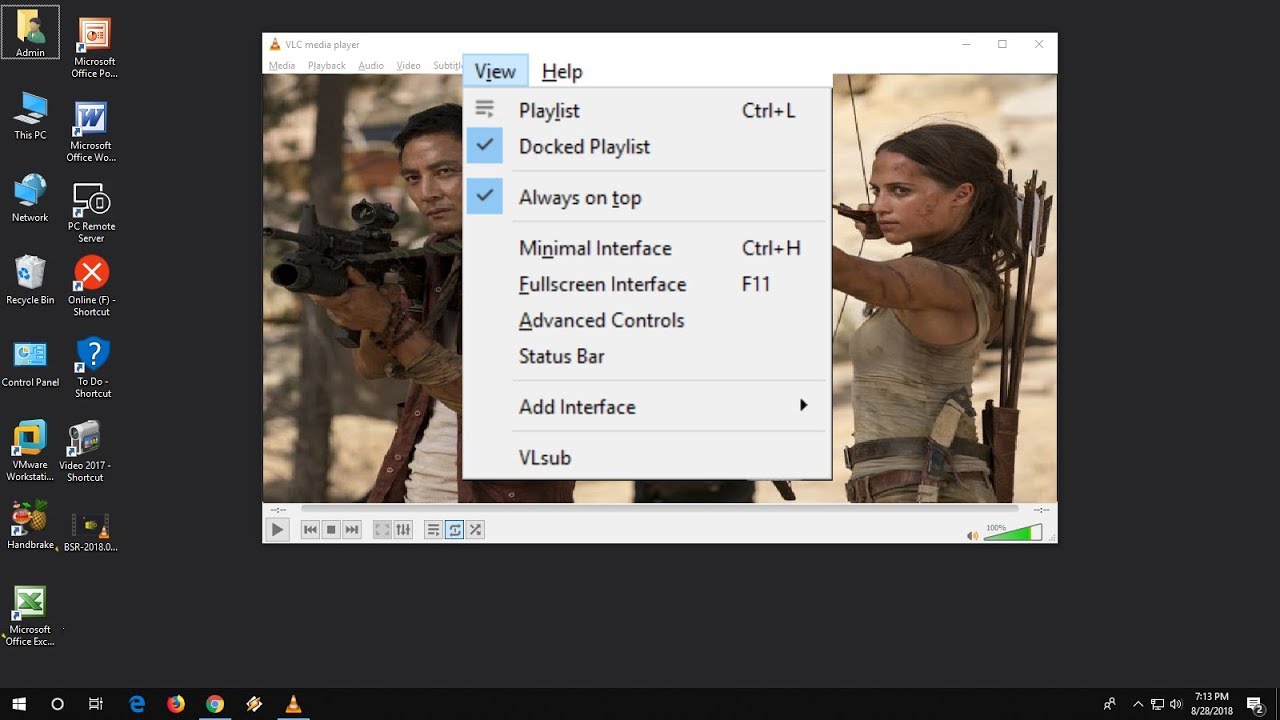Switch to VLC via taskbar cone icon
The height and width of the screenshot is (720, 1280).
pyautogui.click(x=293, y=704)
